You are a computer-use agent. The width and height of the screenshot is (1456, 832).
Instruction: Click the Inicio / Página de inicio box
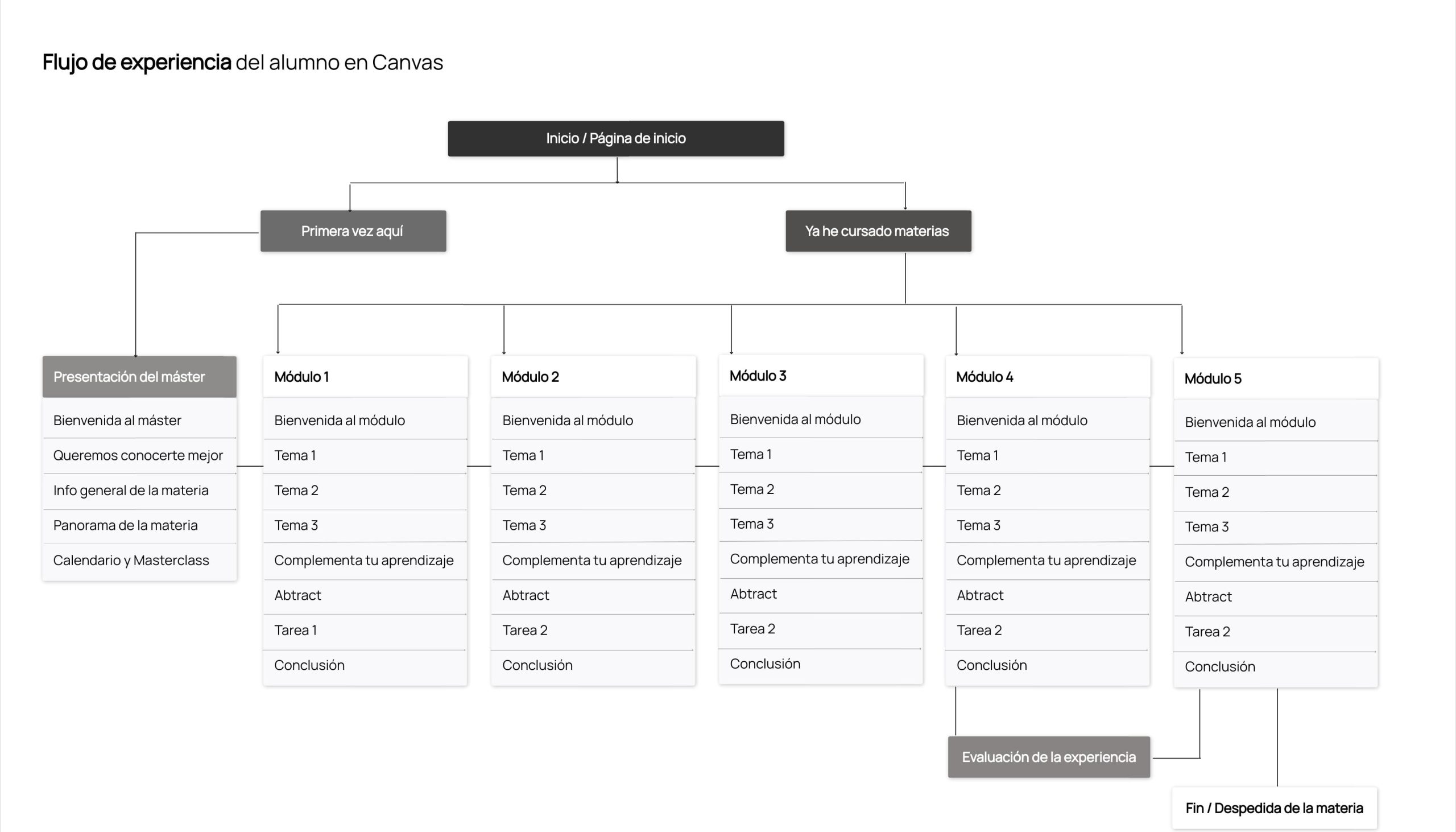(615, 138)
